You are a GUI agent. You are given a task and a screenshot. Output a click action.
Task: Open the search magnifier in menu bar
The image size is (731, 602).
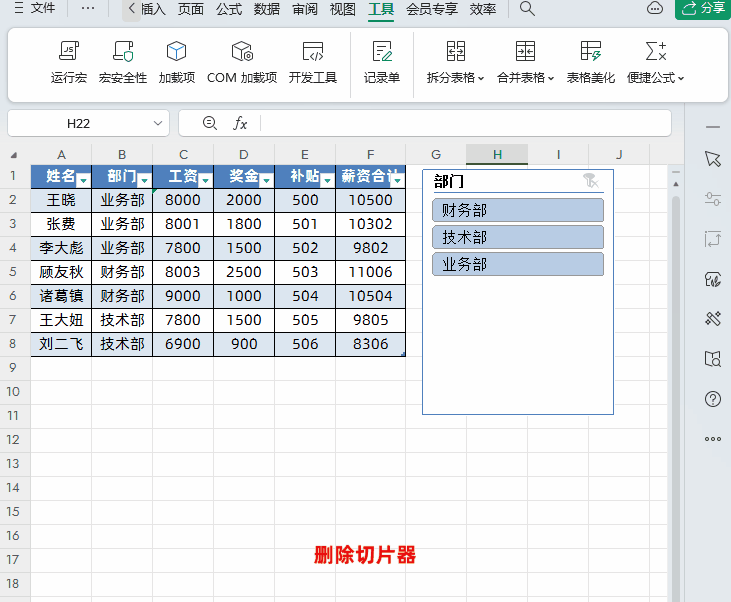527,8
